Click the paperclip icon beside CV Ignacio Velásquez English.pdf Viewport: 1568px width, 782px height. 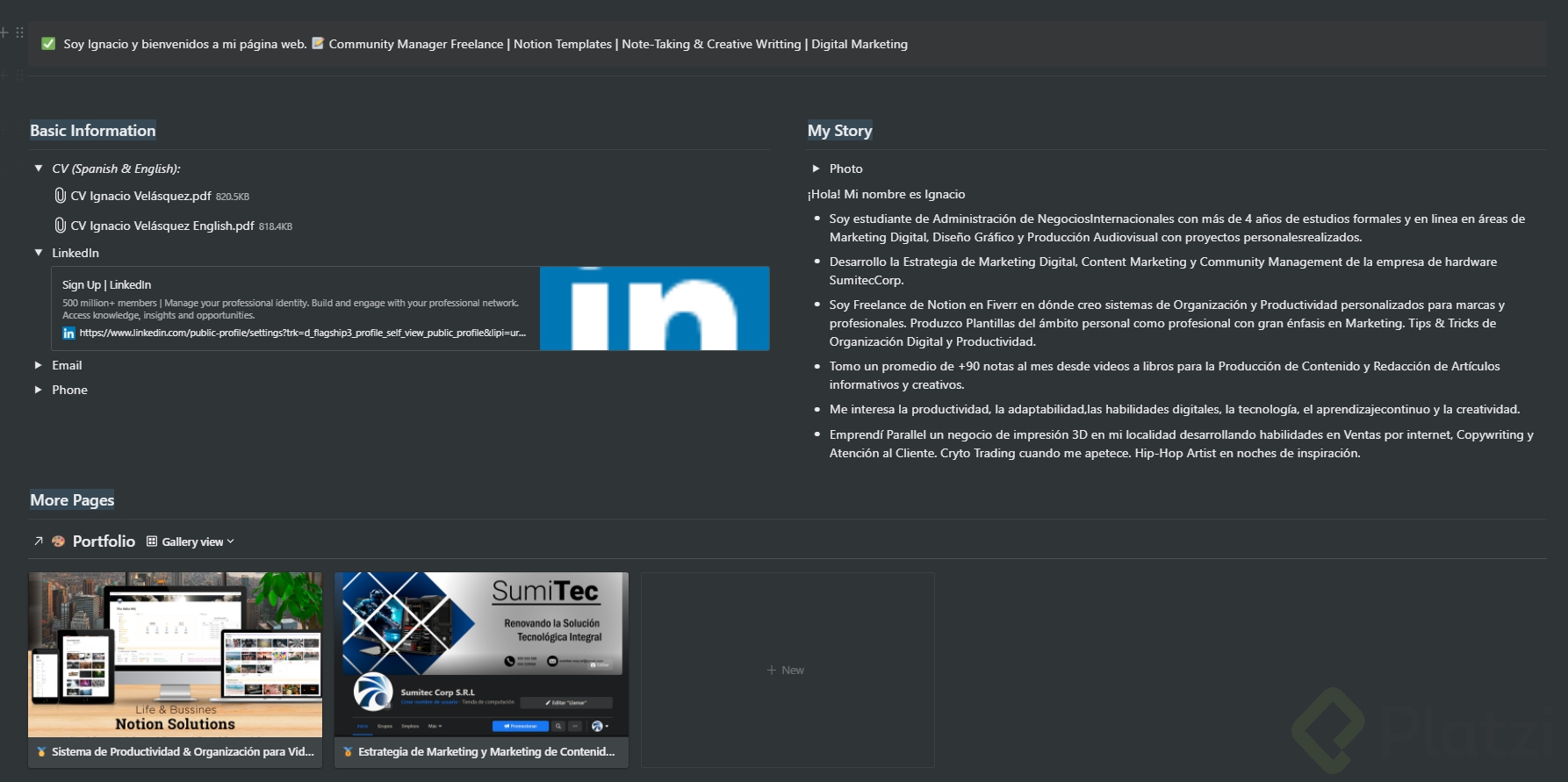[x=60, y=226]
